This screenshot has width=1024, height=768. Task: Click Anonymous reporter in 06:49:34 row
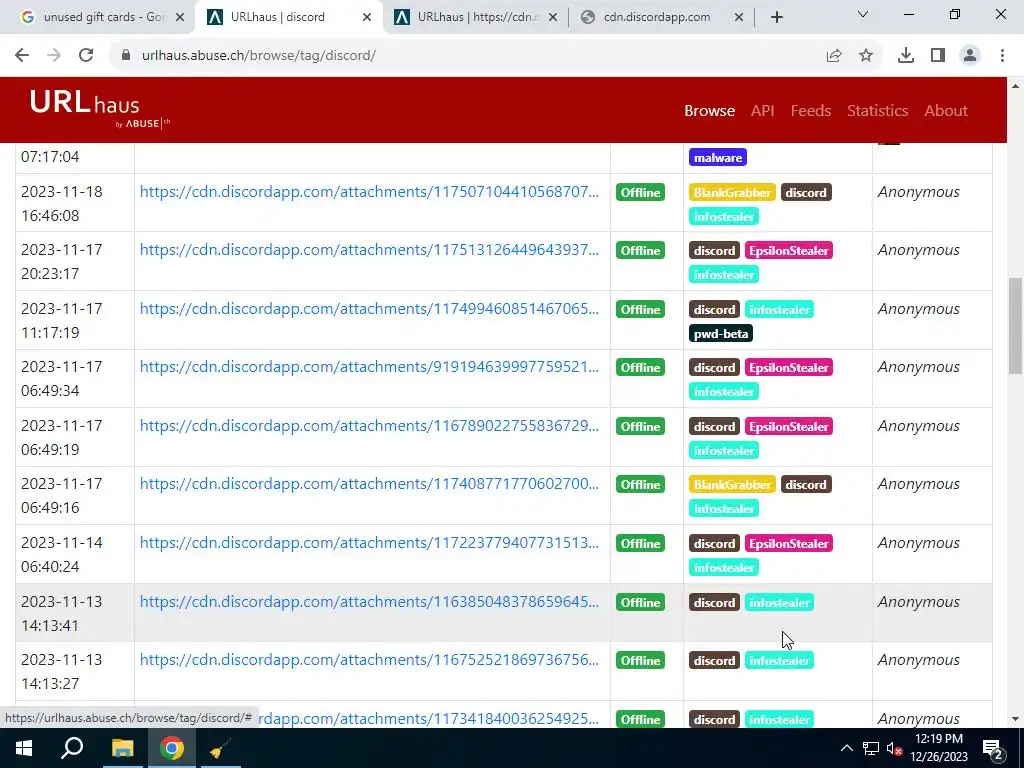pos(918,367)
